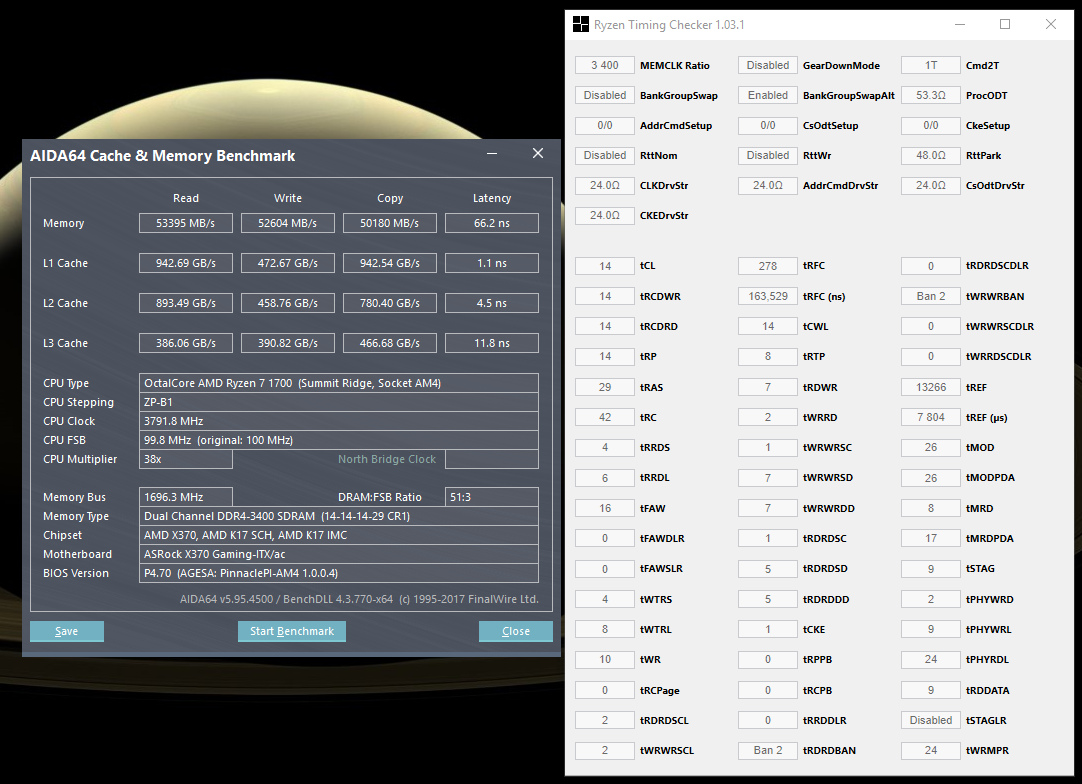The height and width of the screenshot is (784, 1082).
Task: Click the tRFC (ns) value 163,529
Action: point(768,296)
